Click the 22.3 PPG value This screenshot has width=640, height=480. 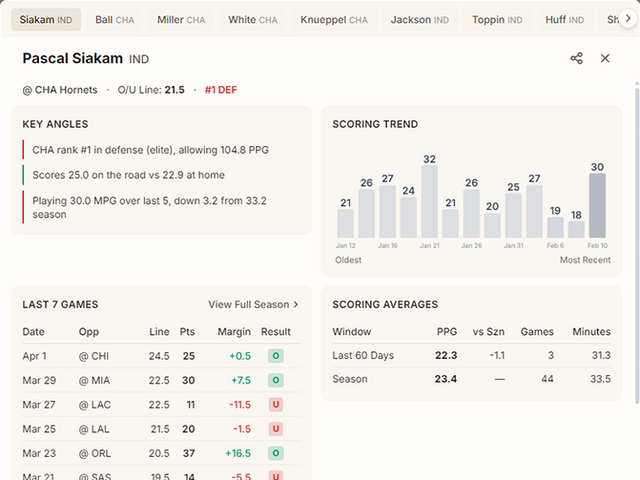pos(446,355)
